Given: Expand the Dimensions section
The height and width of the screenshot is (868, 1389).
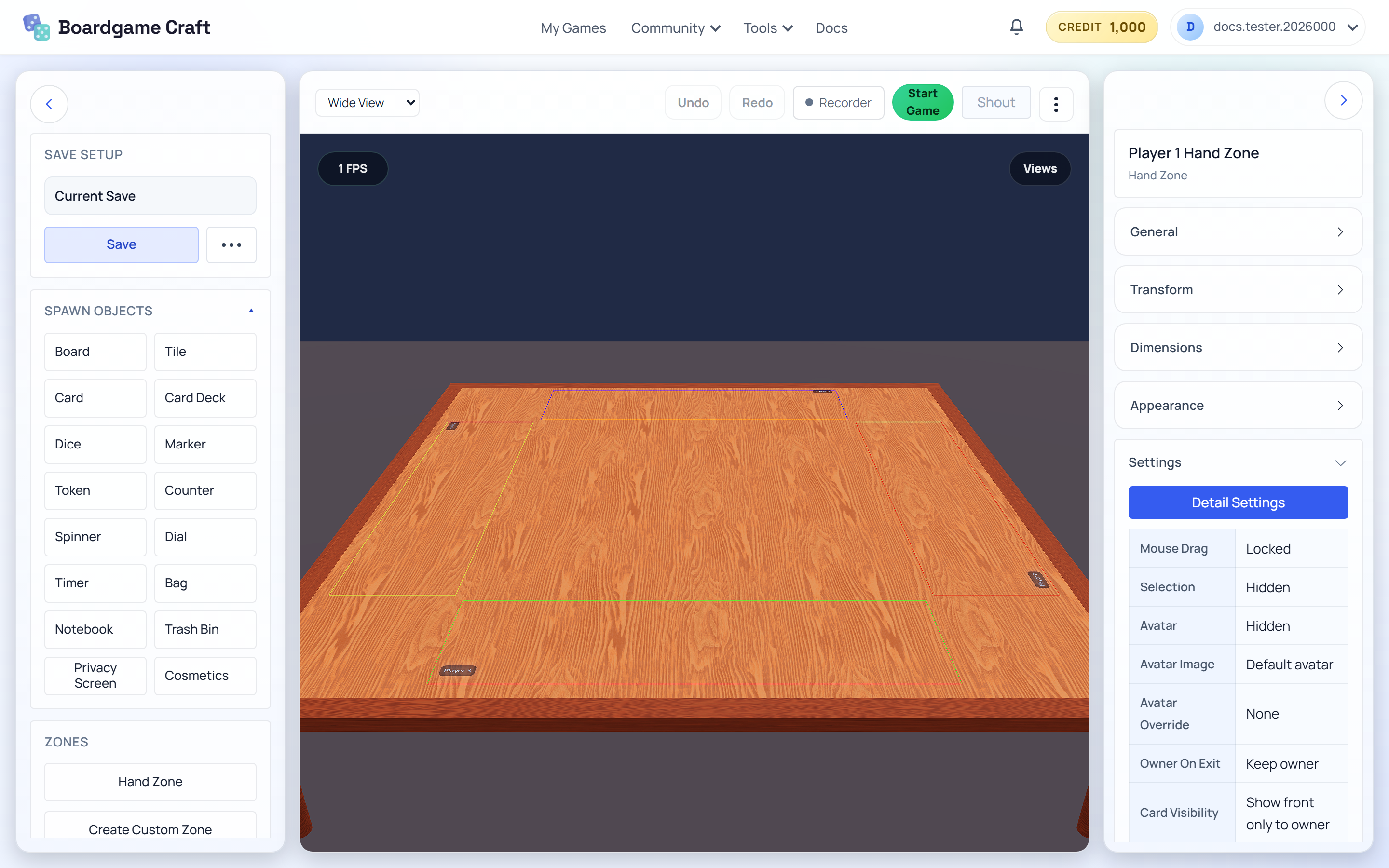Looking at the screenshot, I should [1238, 348].
